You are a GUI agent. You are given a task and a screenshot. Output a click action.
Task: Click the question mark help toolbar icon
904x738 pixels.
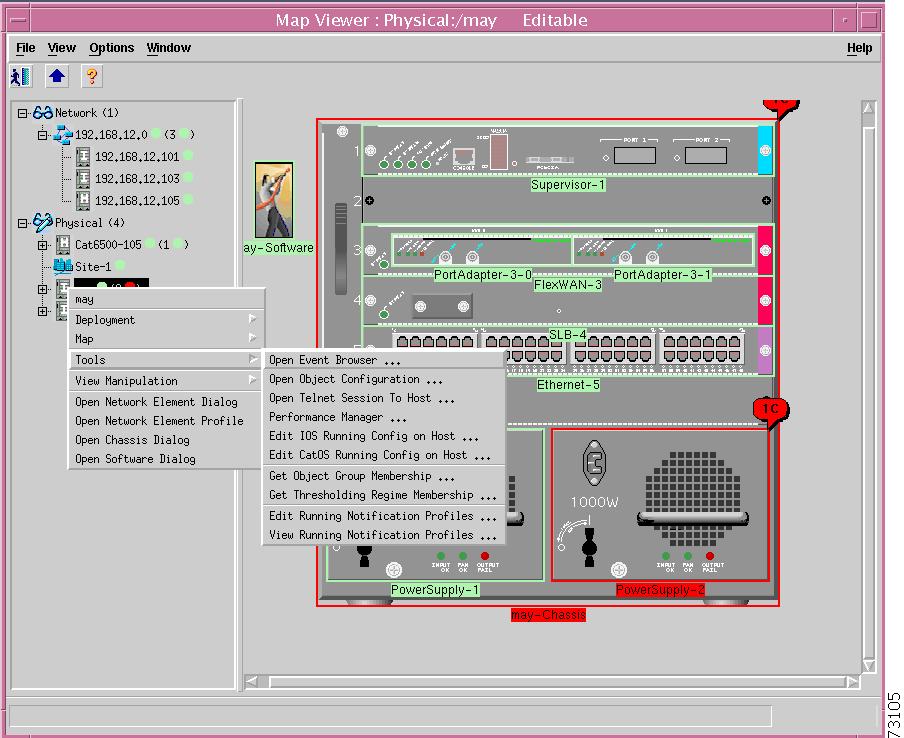(x=92, y=77)
